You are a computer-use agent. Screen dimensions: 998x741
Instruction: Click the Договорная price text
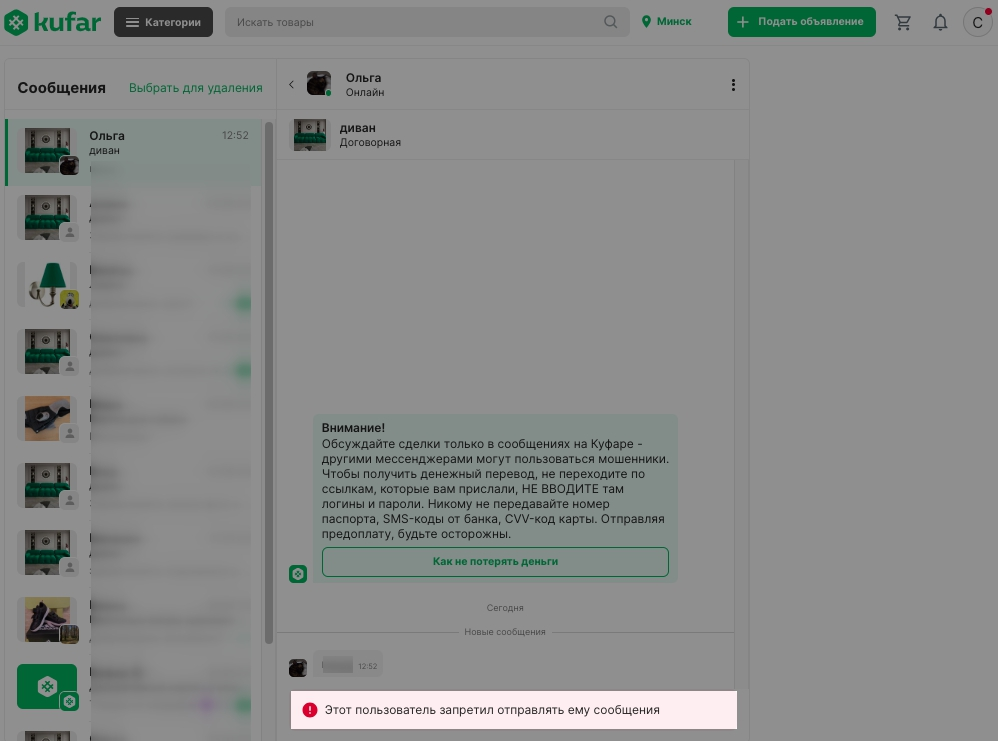click(x=370, y=143)
